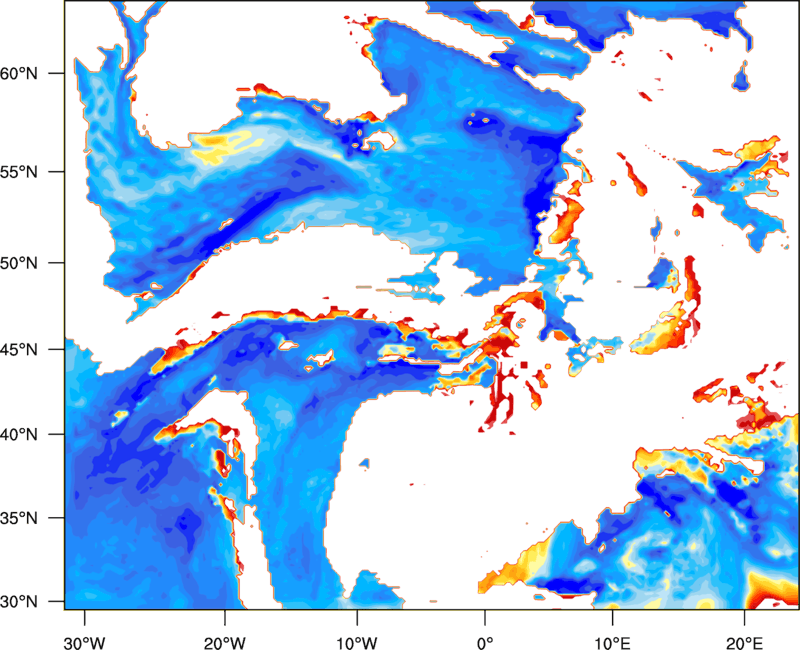Click the 45°N latitude label
Image resolution: width=800 pixels, height=650 pixels.
19,349
